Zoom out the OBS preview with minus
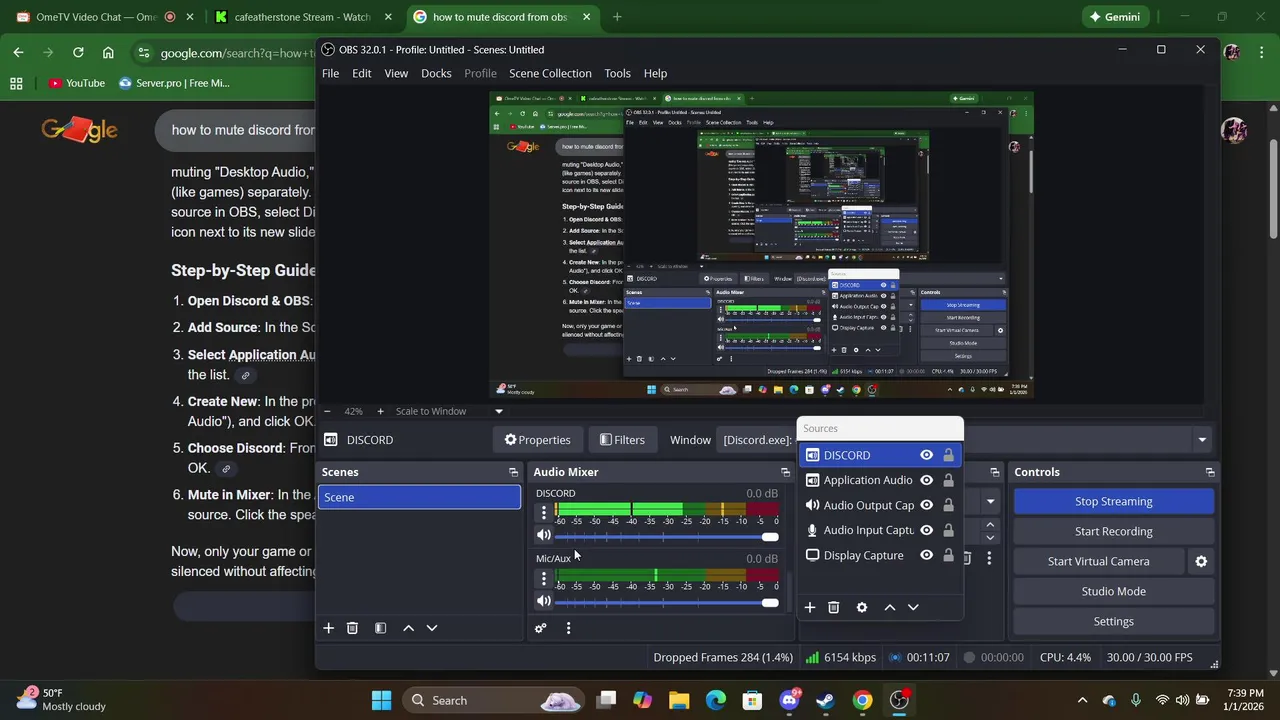 pos(327,411)
